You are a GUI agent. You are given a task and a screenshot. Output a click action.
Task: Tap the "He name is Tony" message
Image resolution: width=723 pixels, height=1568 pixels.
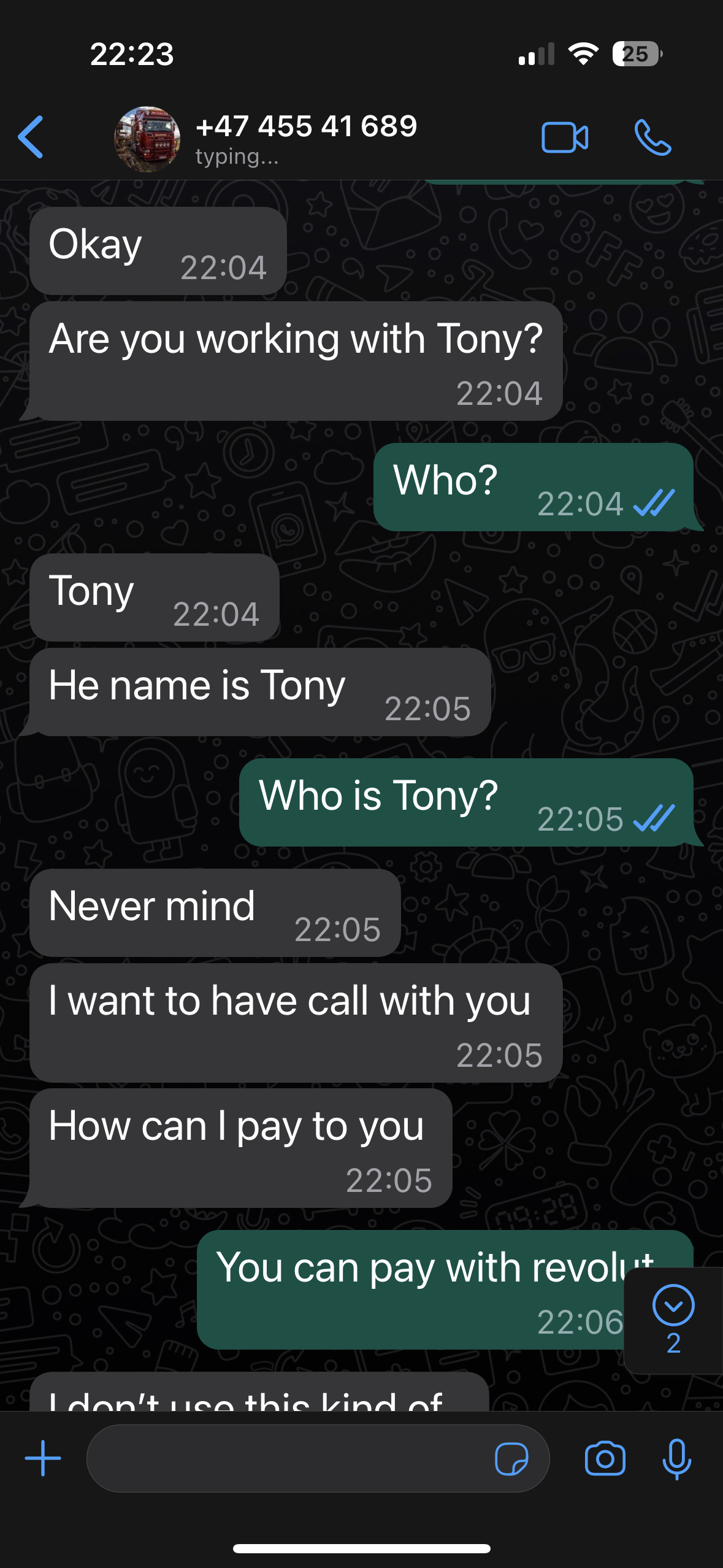coord(260,692)
